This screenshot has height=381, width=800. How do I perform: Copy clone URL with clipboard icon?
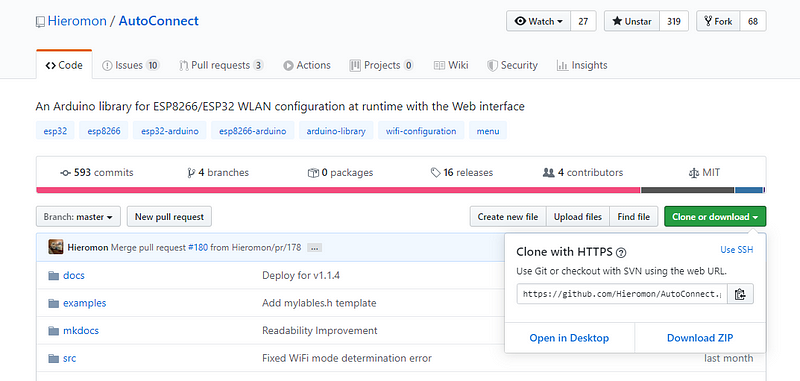click(740, 294)
